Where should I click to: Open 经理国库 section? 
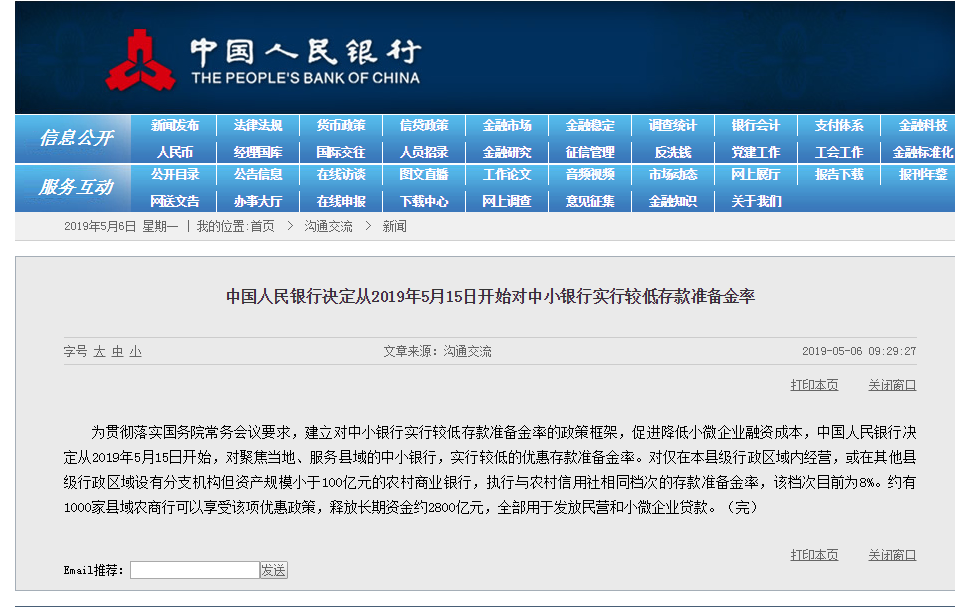click(258, 152)
